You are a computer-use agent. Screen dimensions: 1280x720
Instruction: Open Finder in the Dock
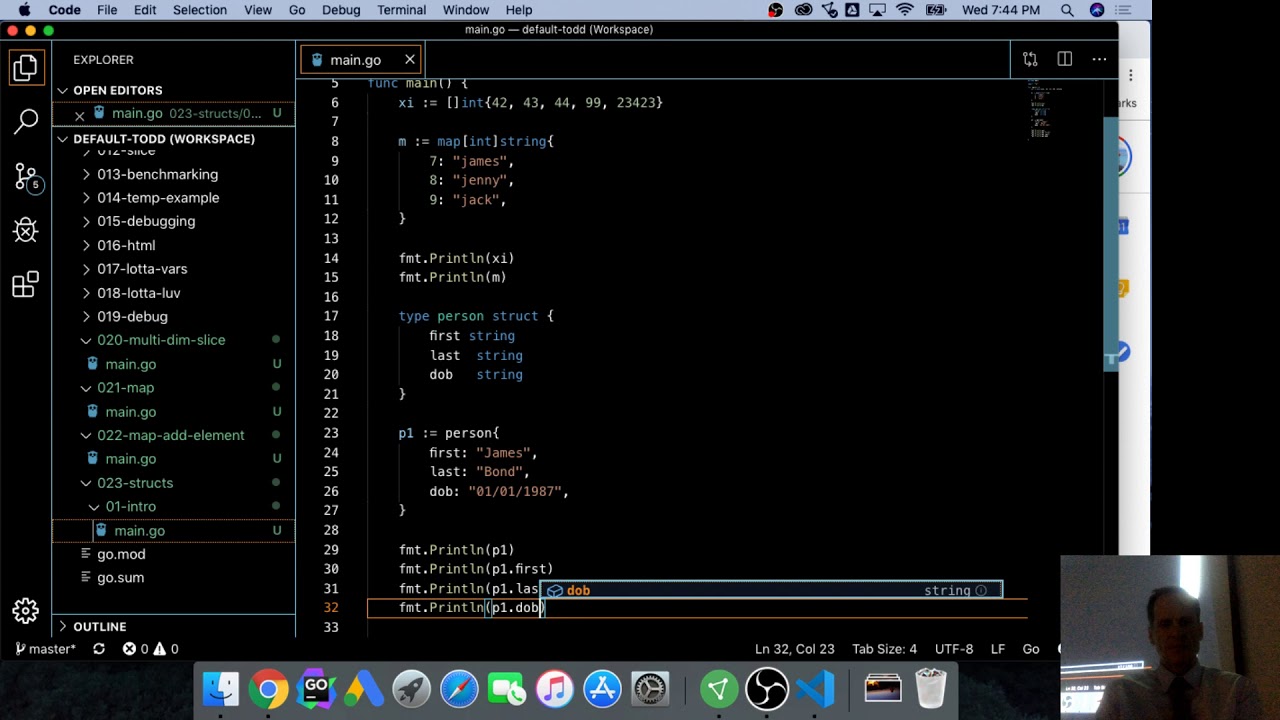click(x=221, y=689)
